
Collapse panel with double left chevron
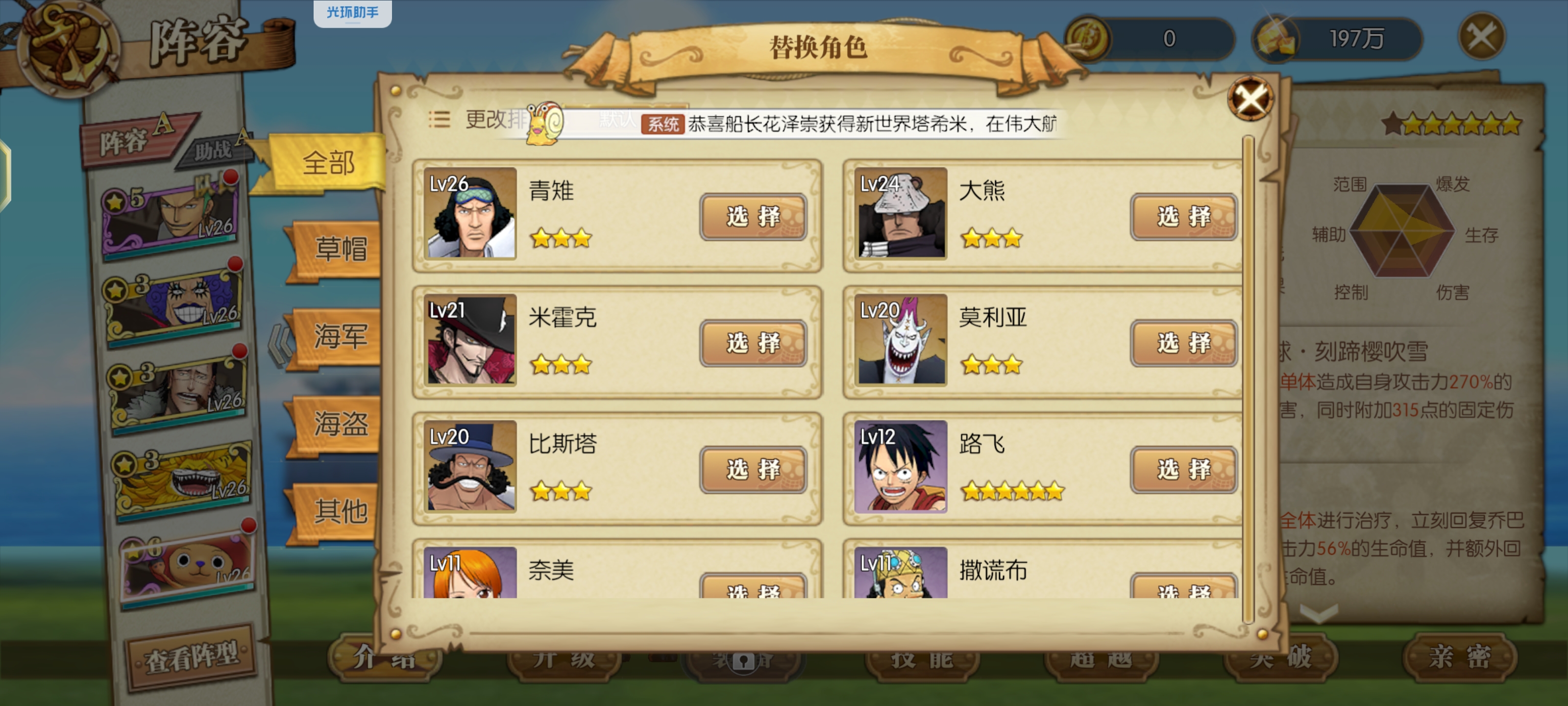coord(280,345)
